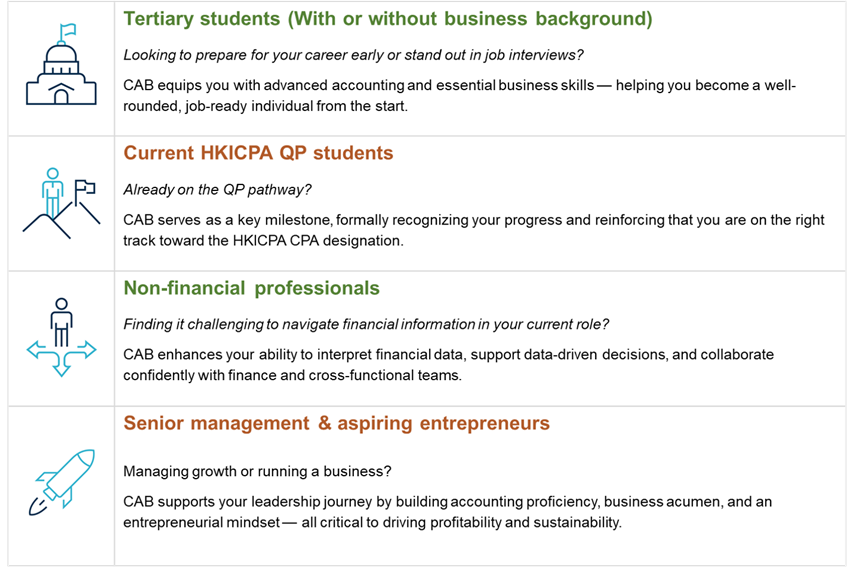Image resolution: width=855 pixels, height=567 pixels.
Task: Click the government building with flag icon
Action: pyautogui.click(x=59, y=67)
